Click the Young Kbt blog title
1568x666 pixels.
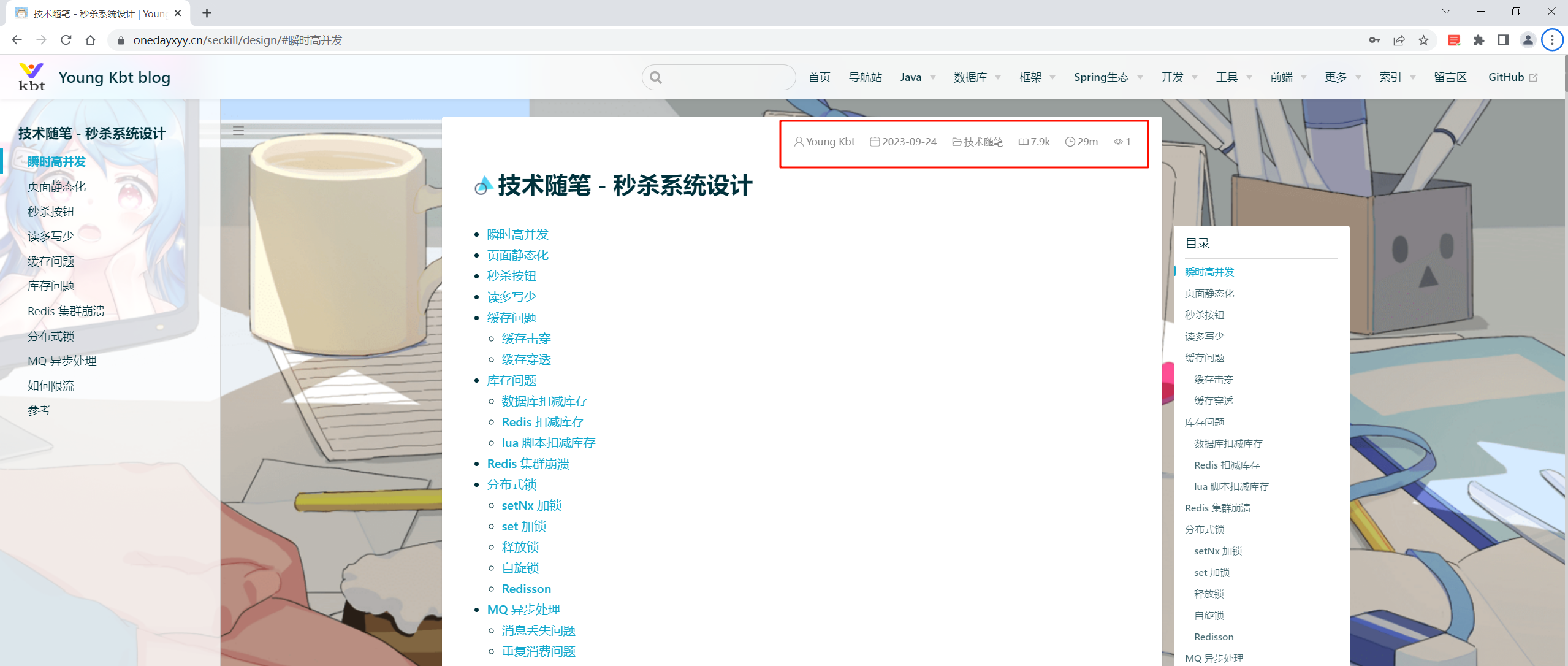pyautogui.click(x=114, y=77)
